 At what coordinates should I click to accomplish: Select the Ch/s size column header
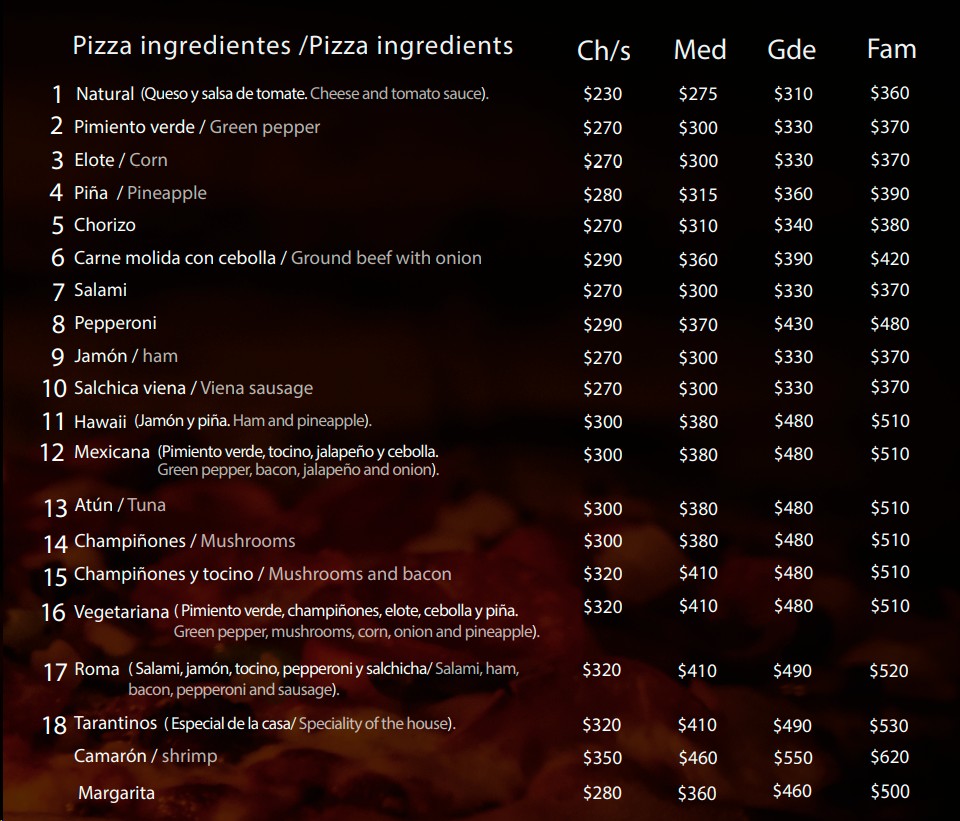[604, 50]
